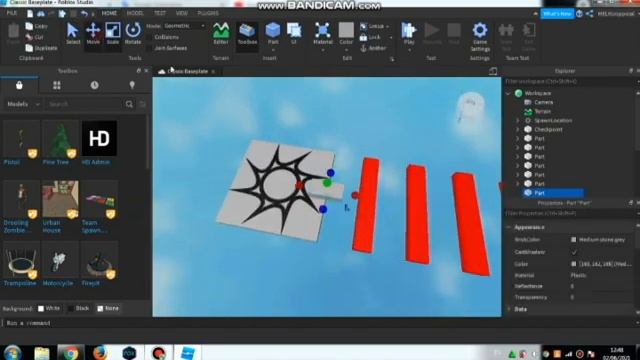Click the Color property swatch
The height and width of the screenshot is (360, 640).
(573, 264)
